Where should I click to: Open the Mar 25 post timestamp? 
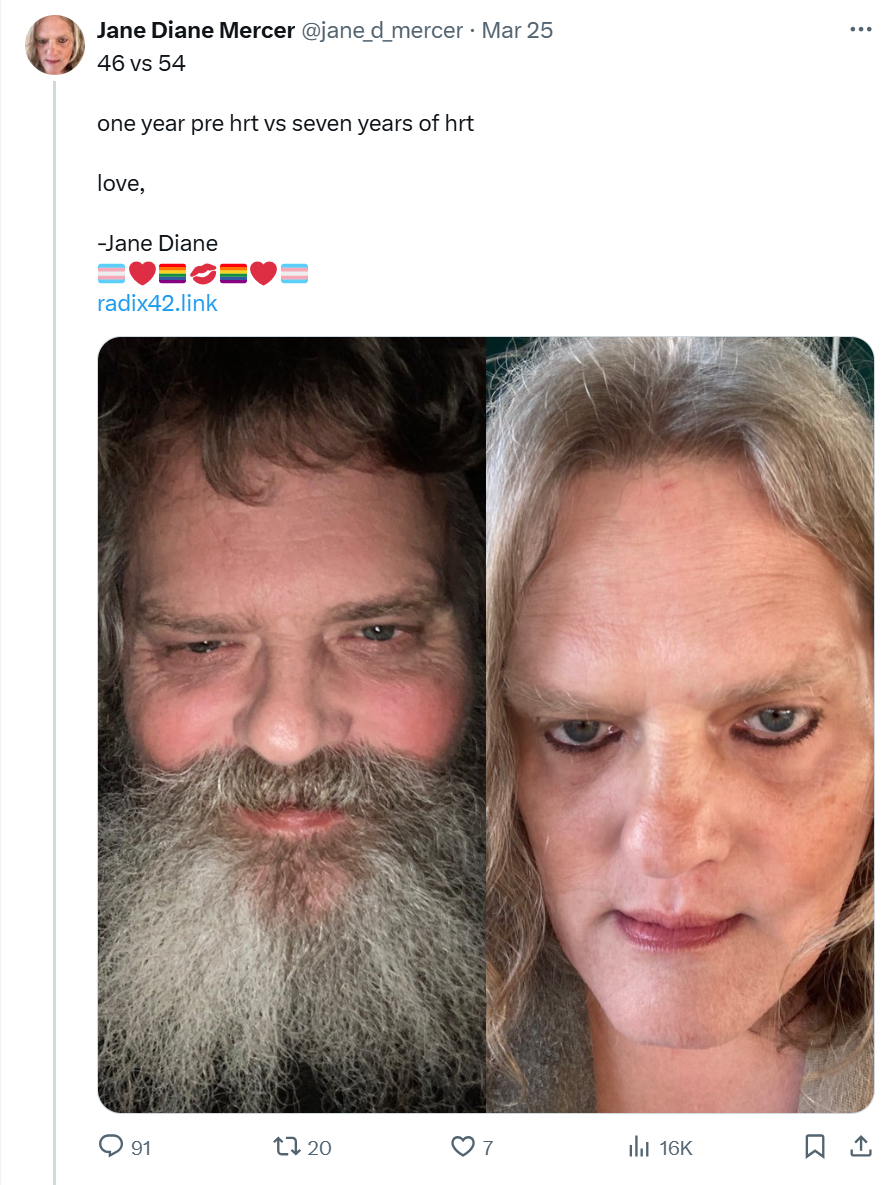pos(517,30)
